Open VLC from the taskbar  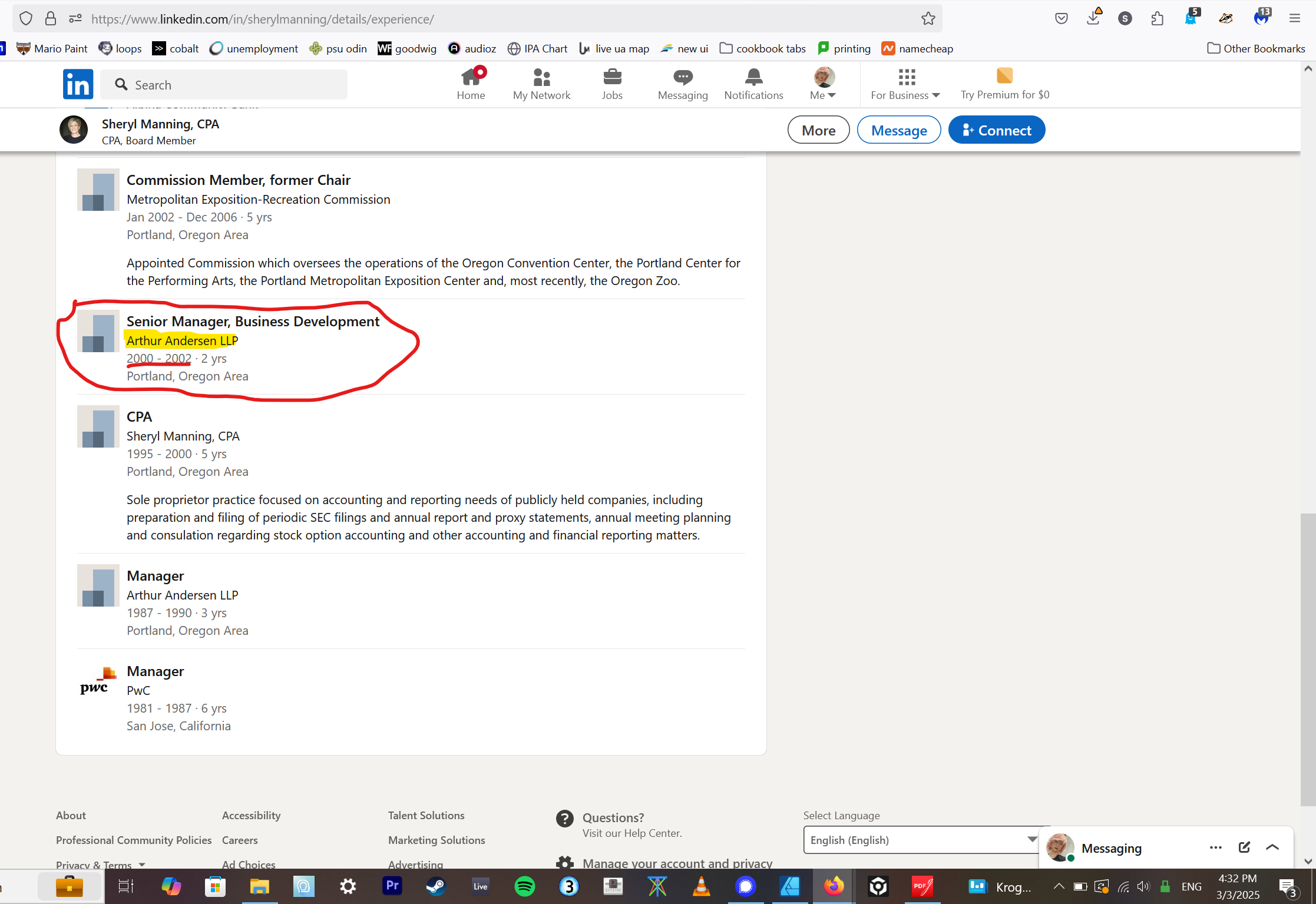point(701,886)
